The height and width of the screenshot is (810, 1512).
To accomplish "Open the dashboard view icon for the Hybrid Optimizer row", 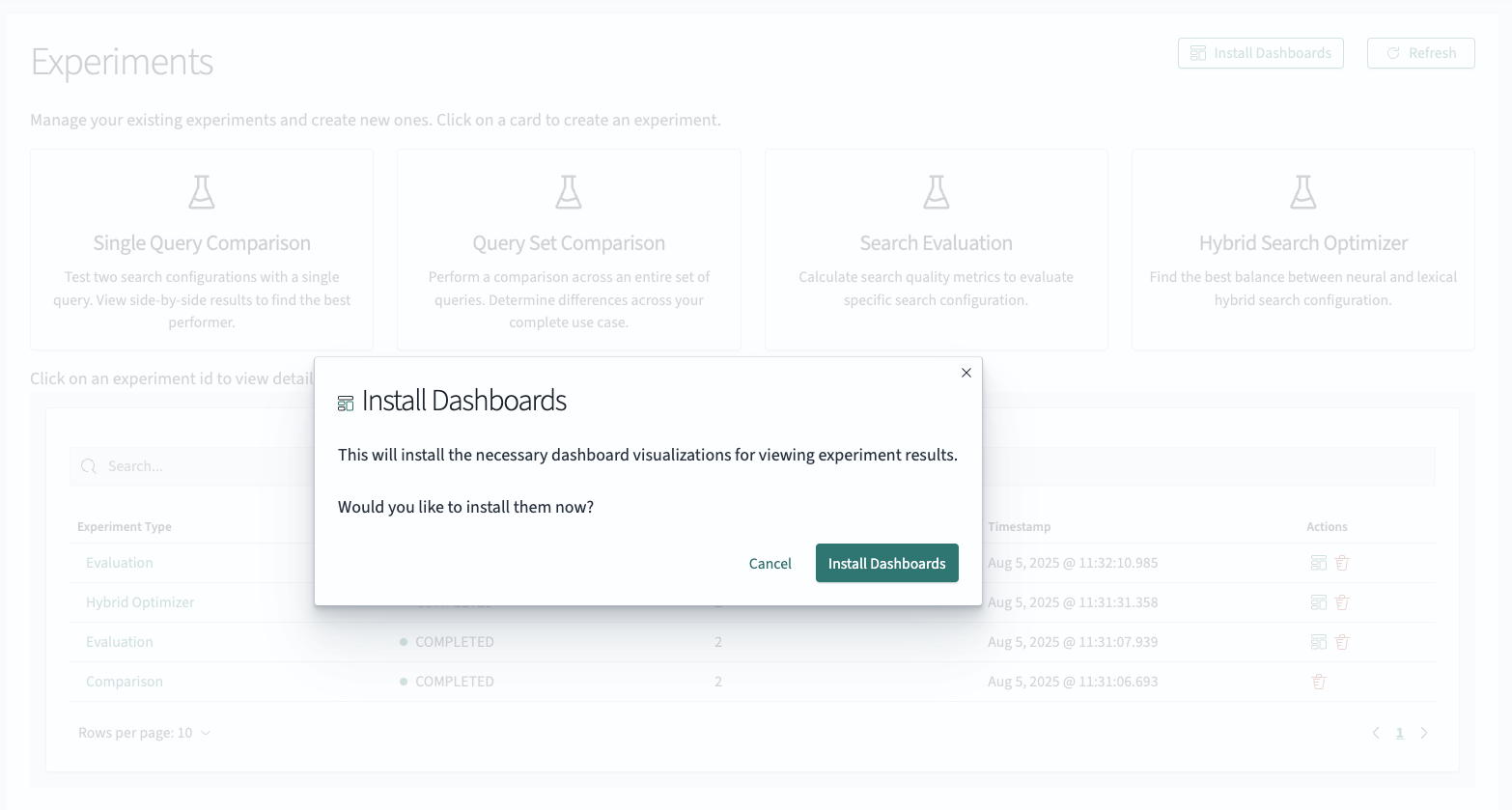I will pos(1318,601).
